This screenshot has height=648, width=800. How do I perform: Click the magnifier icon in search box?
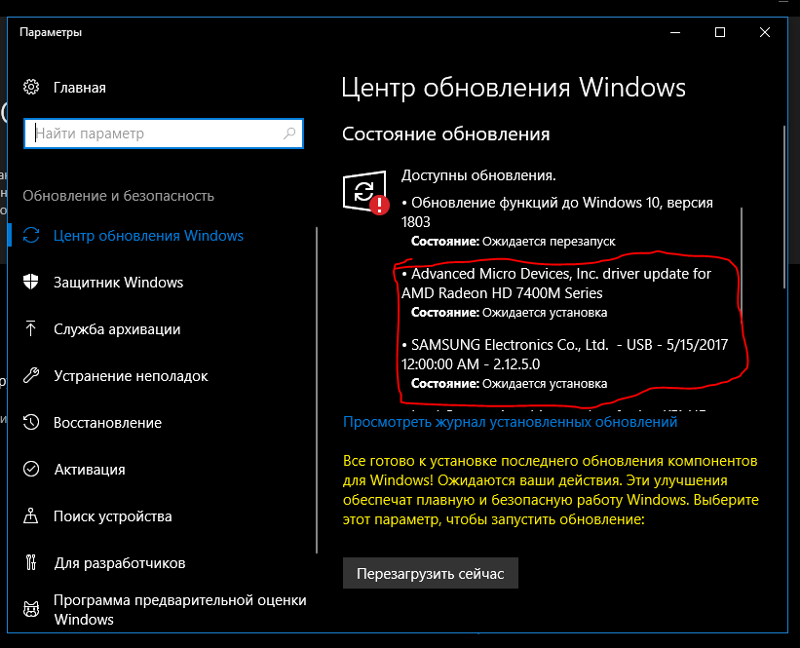(x=289, y=134)
